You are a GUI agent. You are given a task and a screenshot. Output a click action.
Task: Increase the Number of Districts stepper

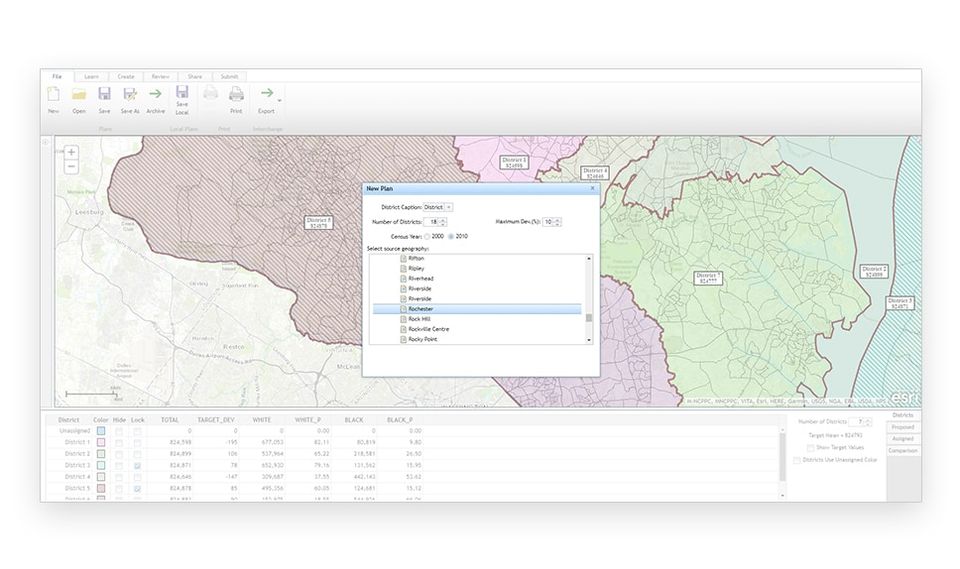443,220
